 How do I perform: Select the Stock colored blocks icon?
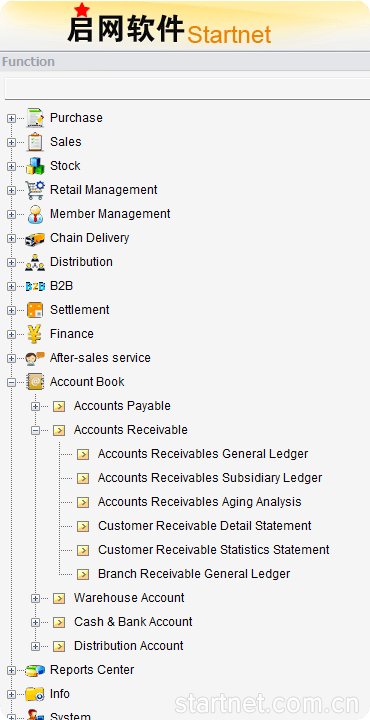pyautogui.click(x=35, y=166)
